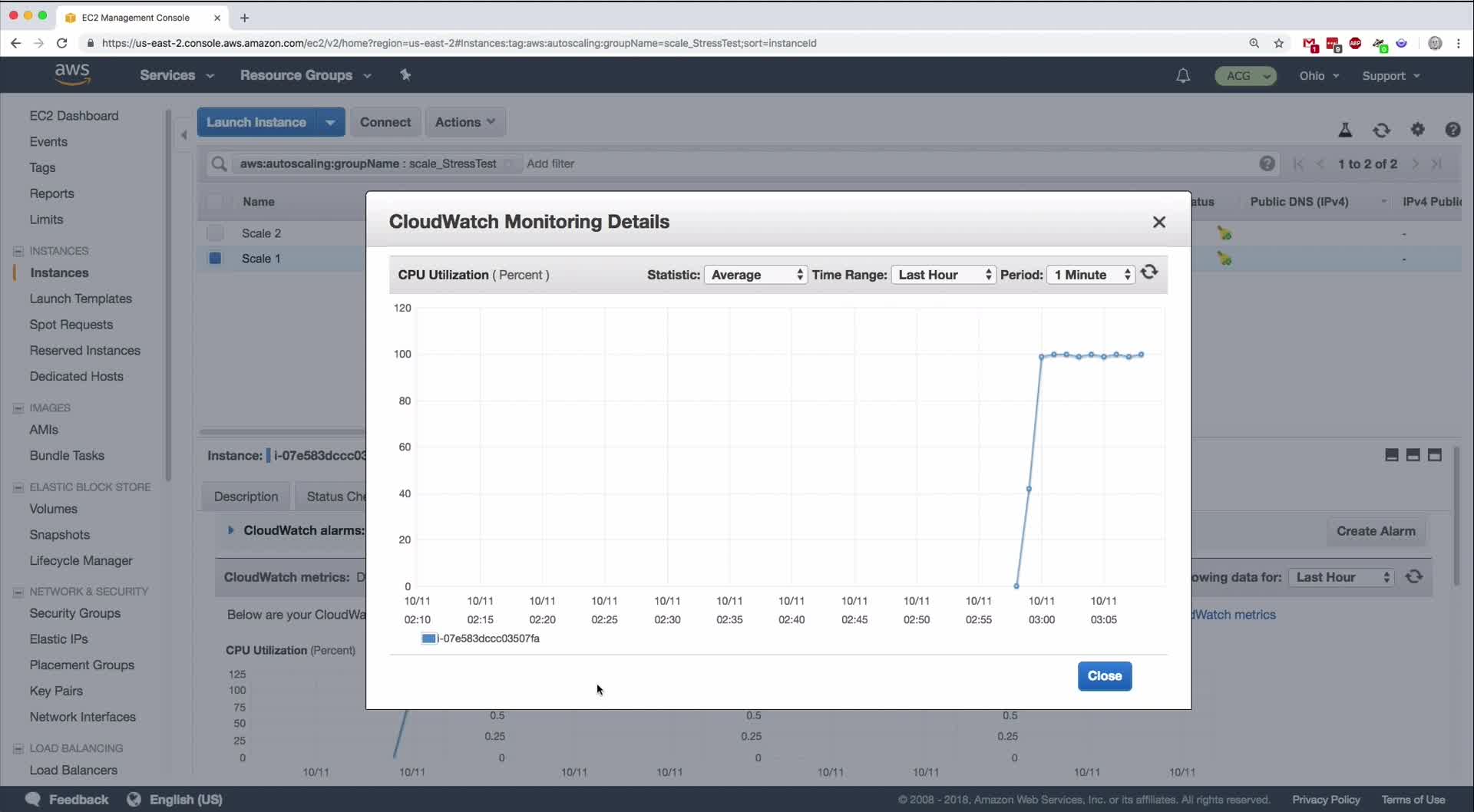1474x812 pixels.
Task: Deselect the Scale 1 instance checkbox
Action: point(215,258)
